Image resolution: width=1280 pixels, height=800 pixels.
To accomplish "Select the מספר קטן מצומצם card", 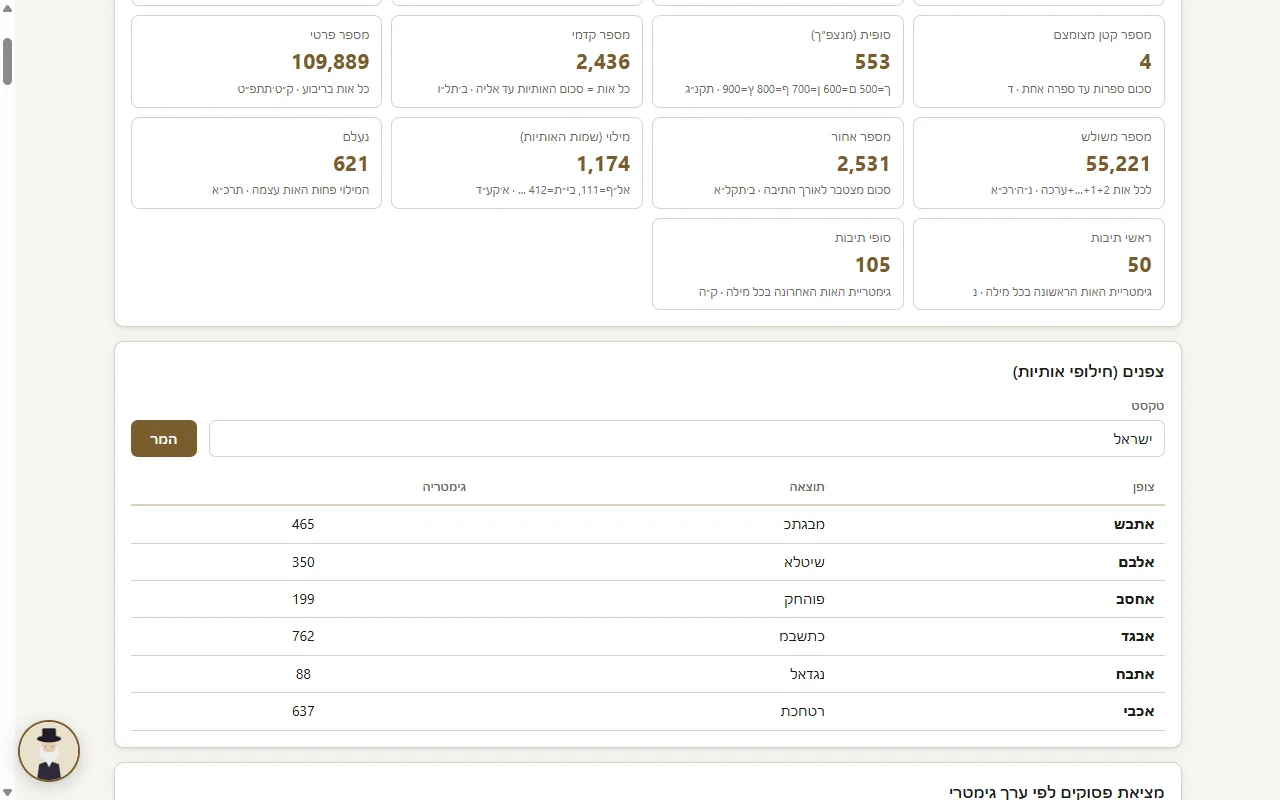I will [1039, 61].
